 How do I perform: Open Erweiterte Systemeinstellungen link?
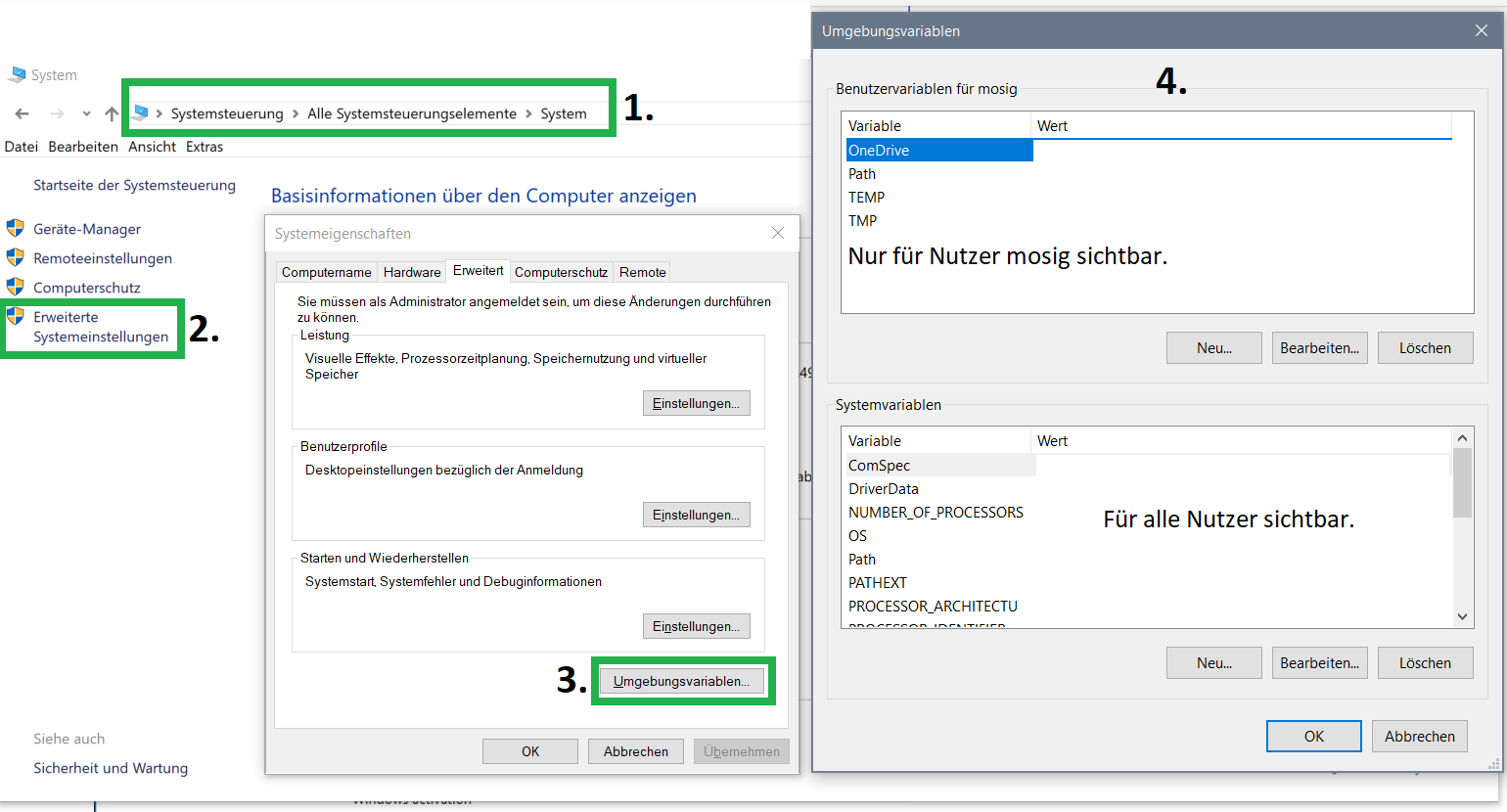101,327
